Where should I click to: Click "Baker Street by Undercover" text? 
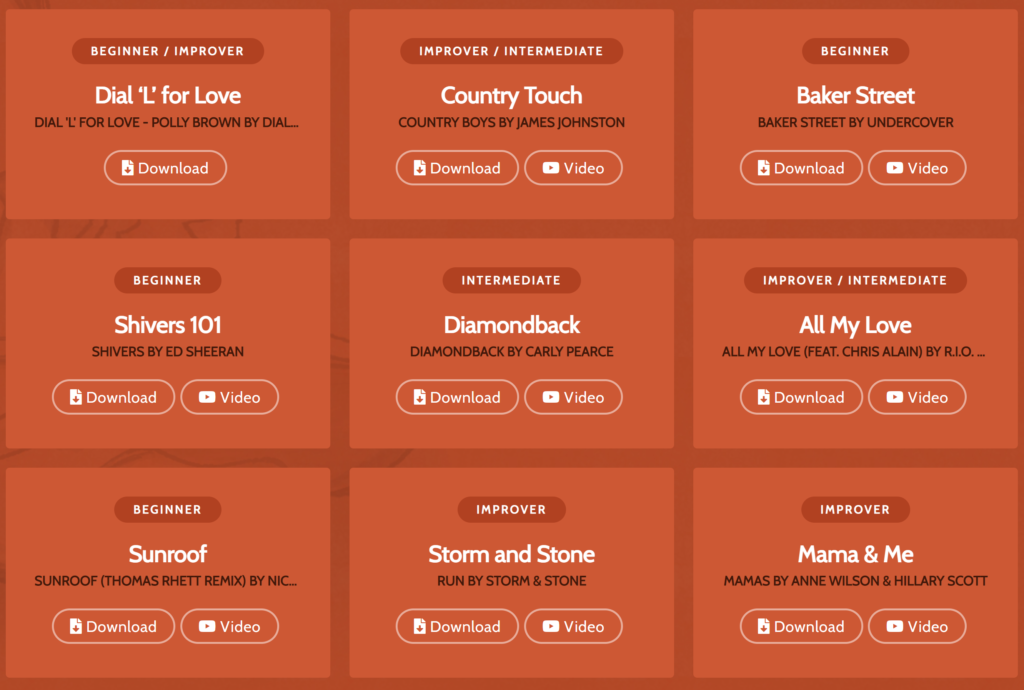point(856,122)
